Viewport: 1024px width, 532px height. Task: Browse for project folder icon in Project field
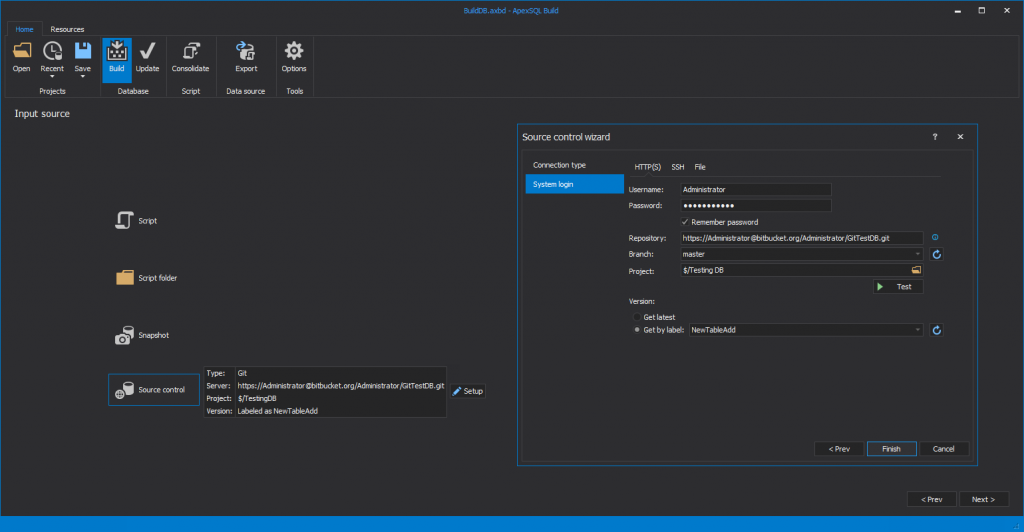915,271
